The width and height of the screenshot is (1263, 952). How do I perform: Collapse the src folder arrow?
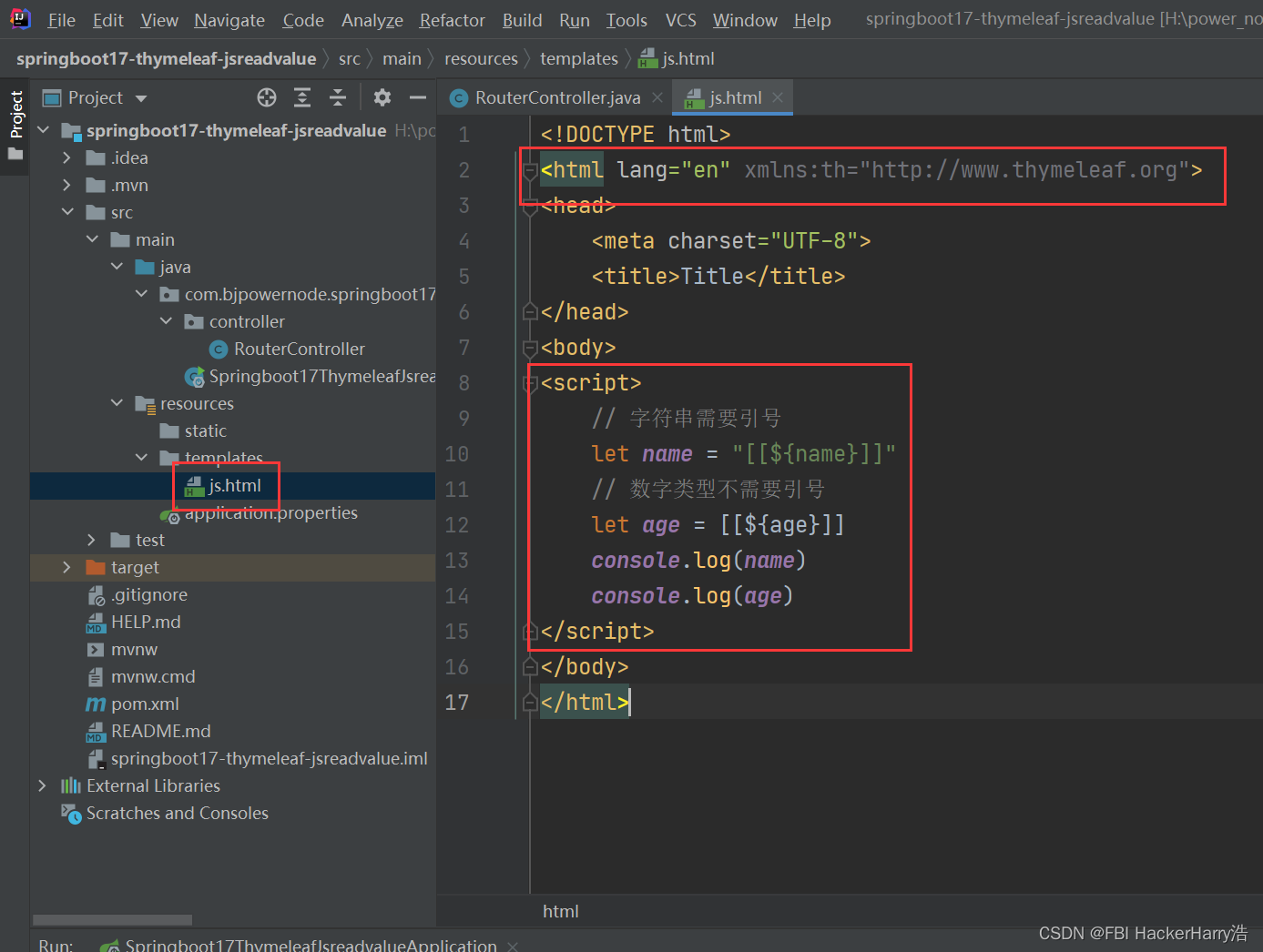(67, 212)
